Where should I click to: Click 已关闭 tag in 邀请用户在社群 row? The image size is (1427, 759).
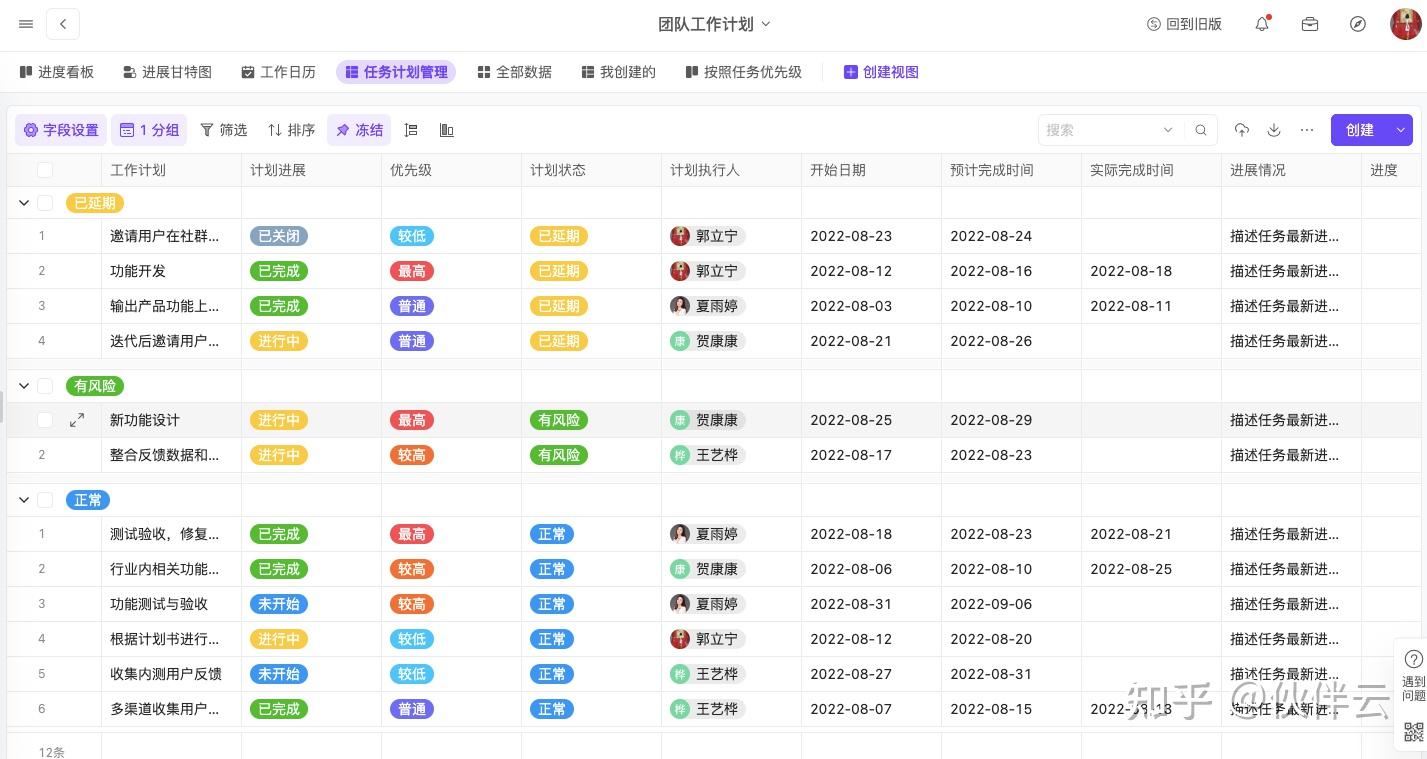coord(279,236)
